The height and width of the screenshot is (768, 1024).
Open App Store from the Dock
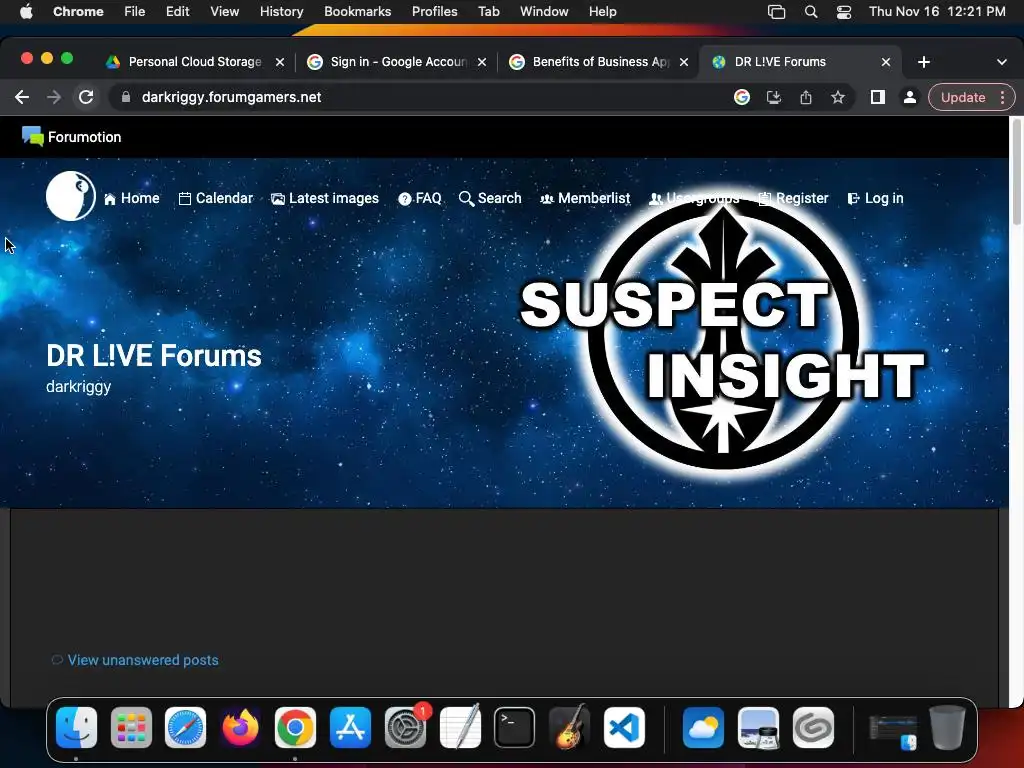point(350,728)
